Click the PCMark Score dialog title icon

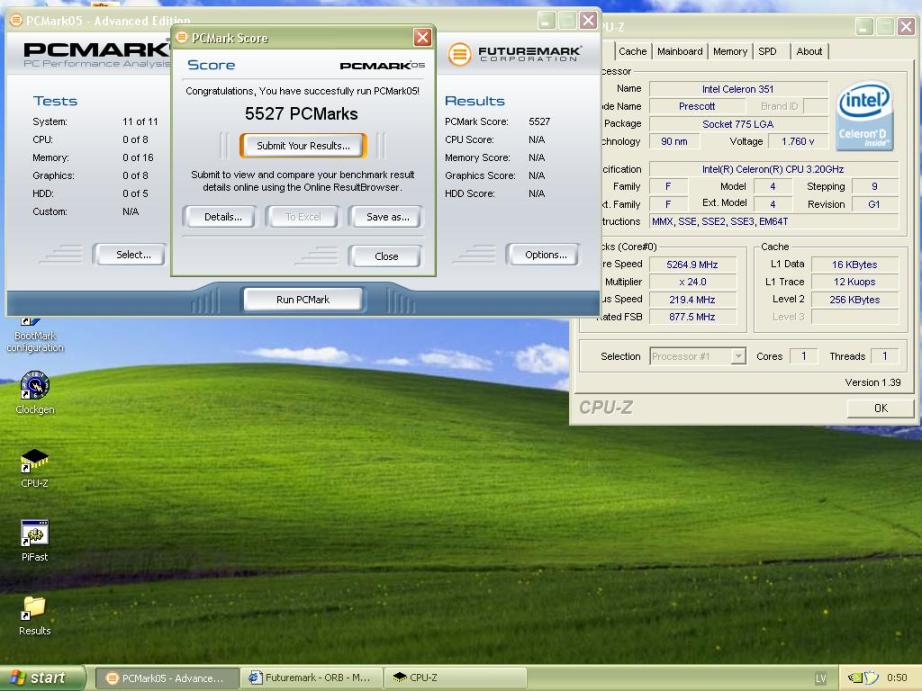[x=182, y=38]
